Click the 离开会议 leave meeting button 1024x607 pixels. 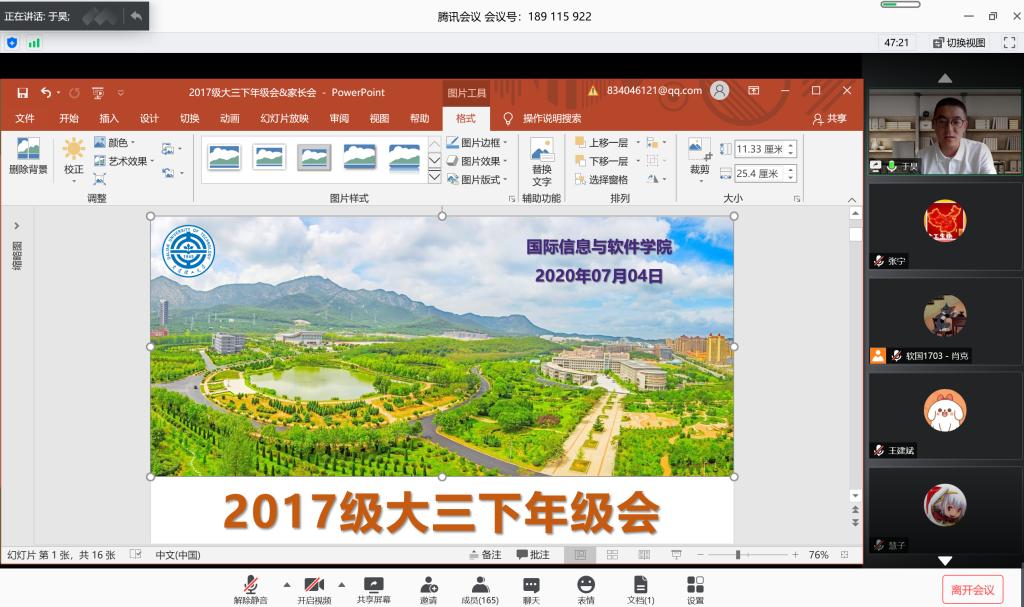point(972,589)
